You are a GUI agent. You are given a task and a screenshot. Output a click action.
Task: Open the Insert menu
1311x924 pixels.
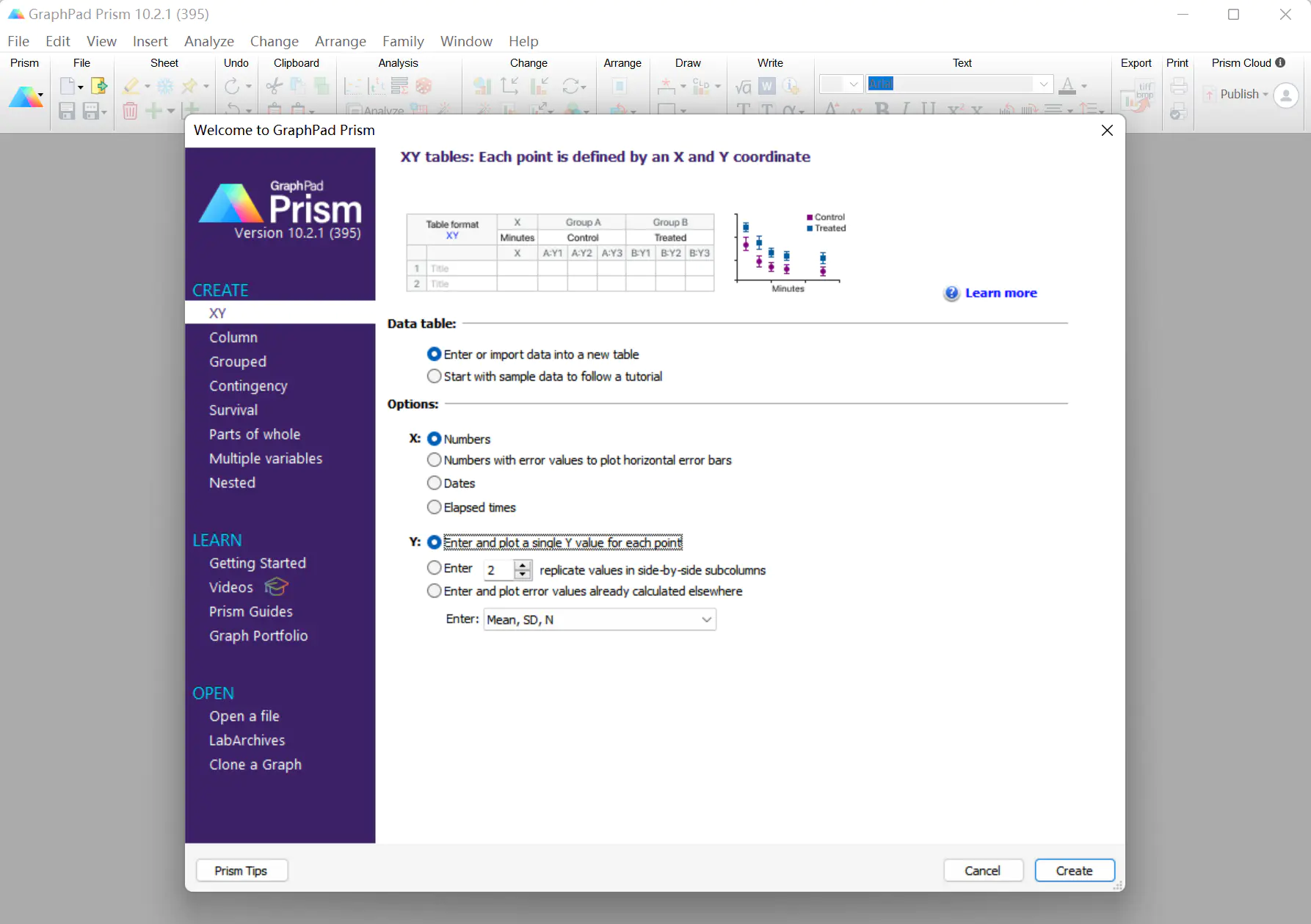150,41
